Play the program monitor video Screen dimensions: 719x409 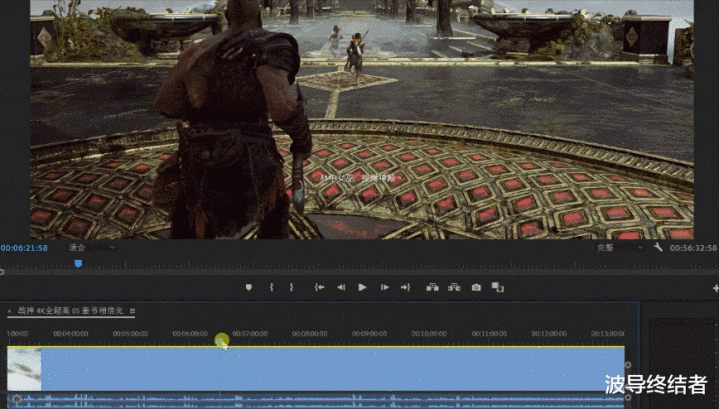(x=362, y=287)
